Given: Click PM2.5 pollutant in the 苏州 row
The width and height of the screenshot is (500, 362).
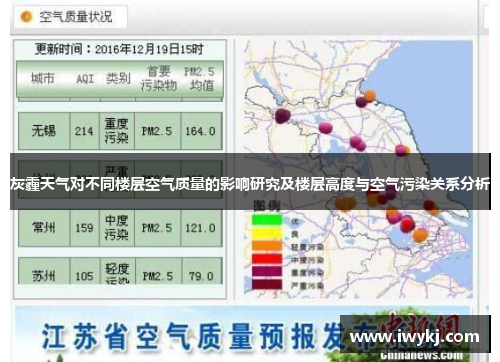Looking at the screenshot, I should (x=158, y=276).
